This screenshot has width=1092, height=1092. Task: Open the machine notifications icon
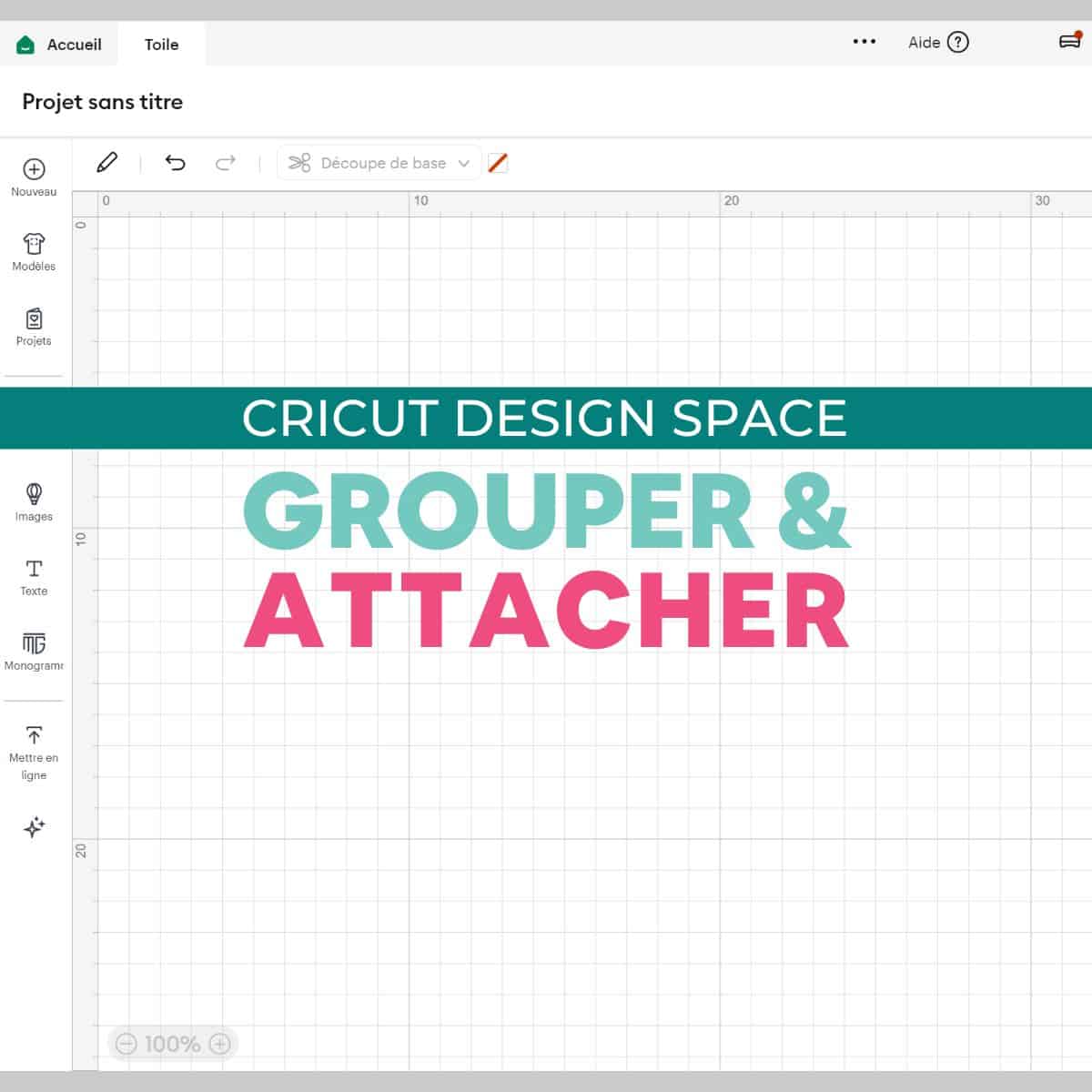click(x=1070, y=41)
